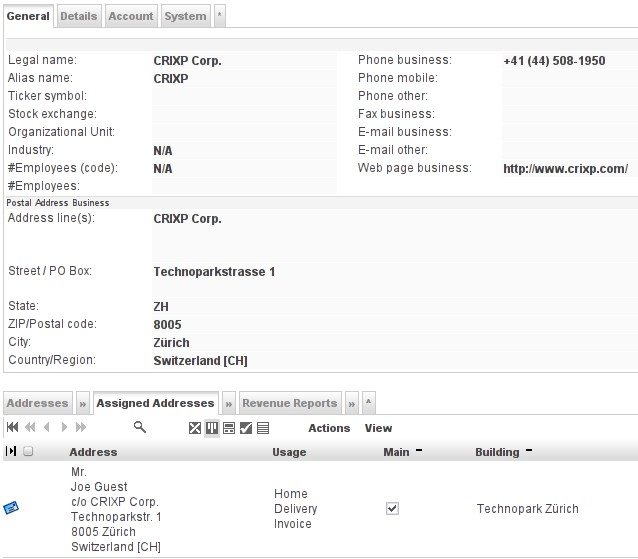Click the empty Stock exchange field

point(244,114)
